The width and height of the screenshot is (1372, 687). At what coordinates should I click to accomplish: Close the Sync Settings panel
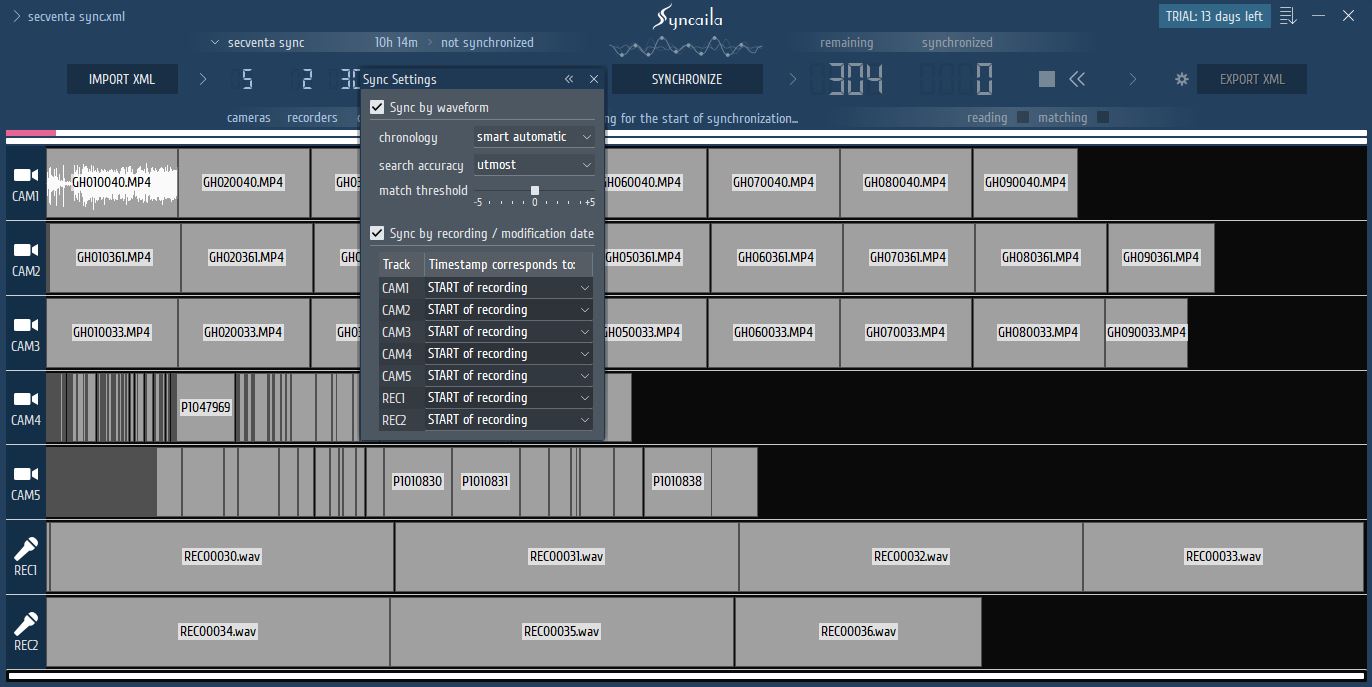(x=594, y=79)
